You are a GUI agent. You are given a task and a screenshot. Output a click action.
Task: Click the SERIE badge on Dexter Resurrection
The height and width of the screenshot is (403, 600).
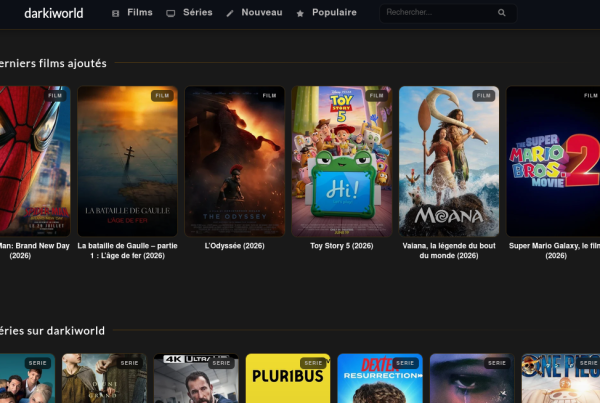pyautogui.click(x=405, y=363)
